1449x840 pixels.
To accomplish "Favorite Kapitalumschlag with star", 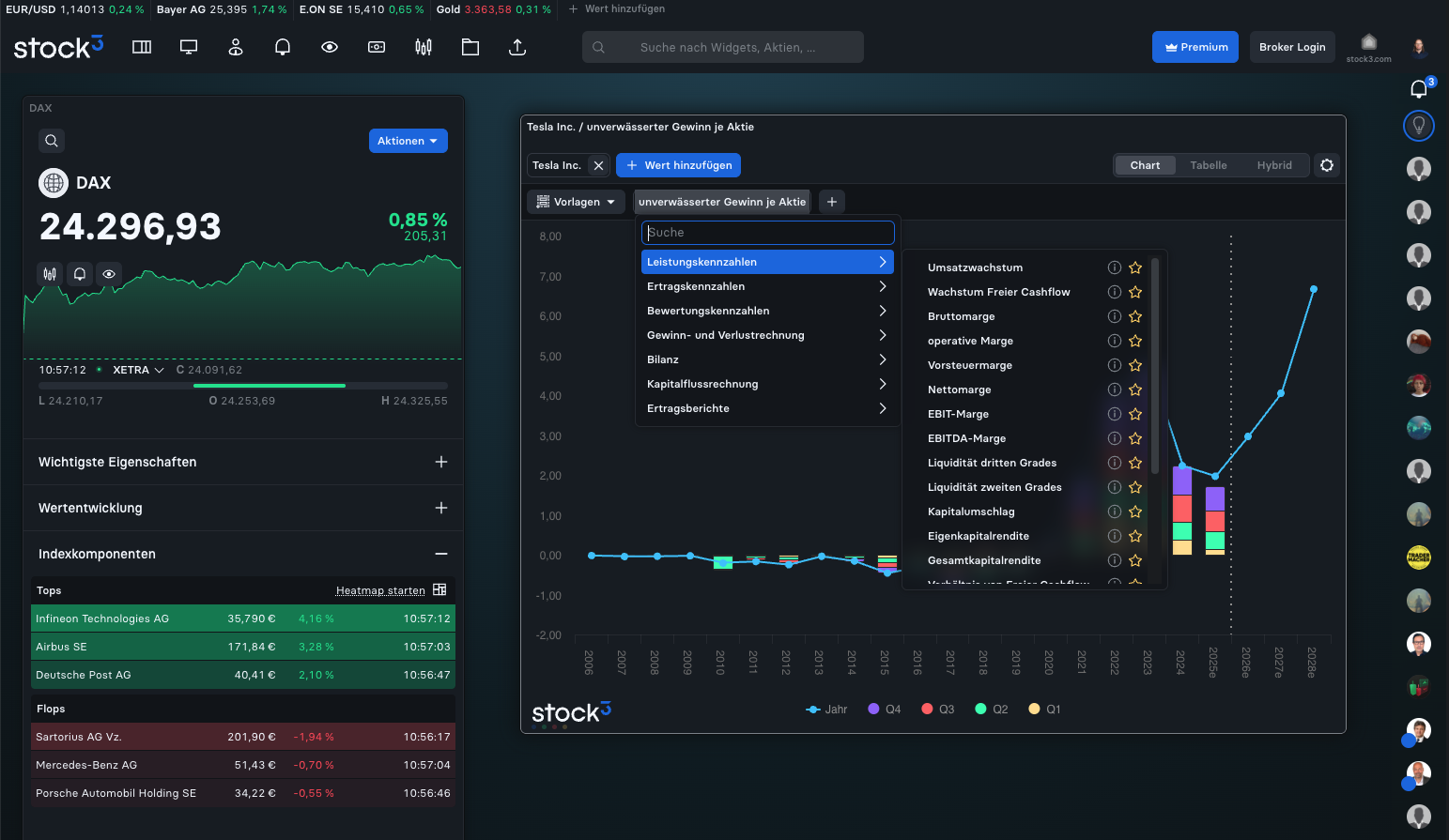I will pyautogui.click(x=1135, y=512).
